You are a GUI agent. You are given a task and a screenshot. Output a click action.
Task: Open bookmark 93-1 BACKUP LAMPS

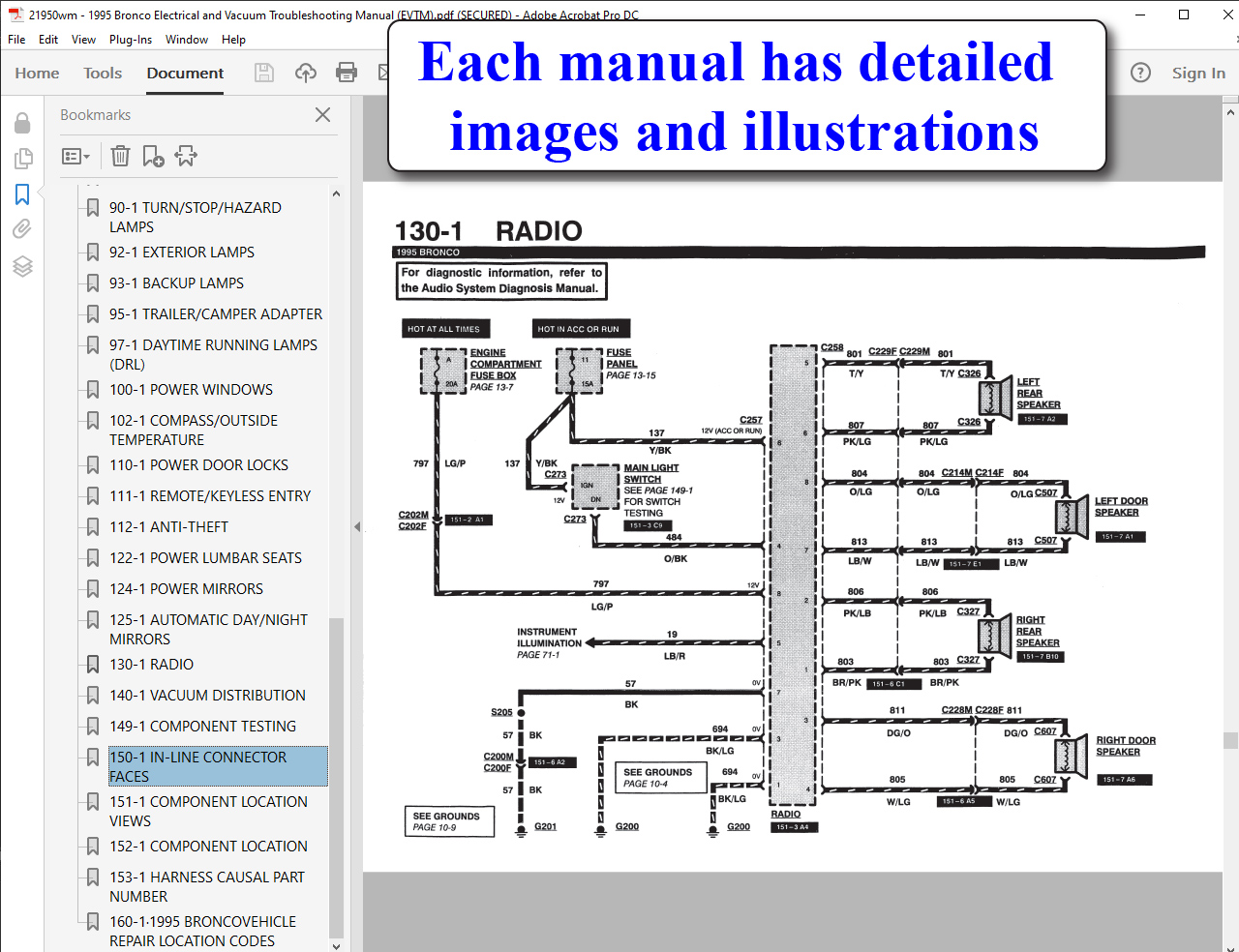(176, 283)
